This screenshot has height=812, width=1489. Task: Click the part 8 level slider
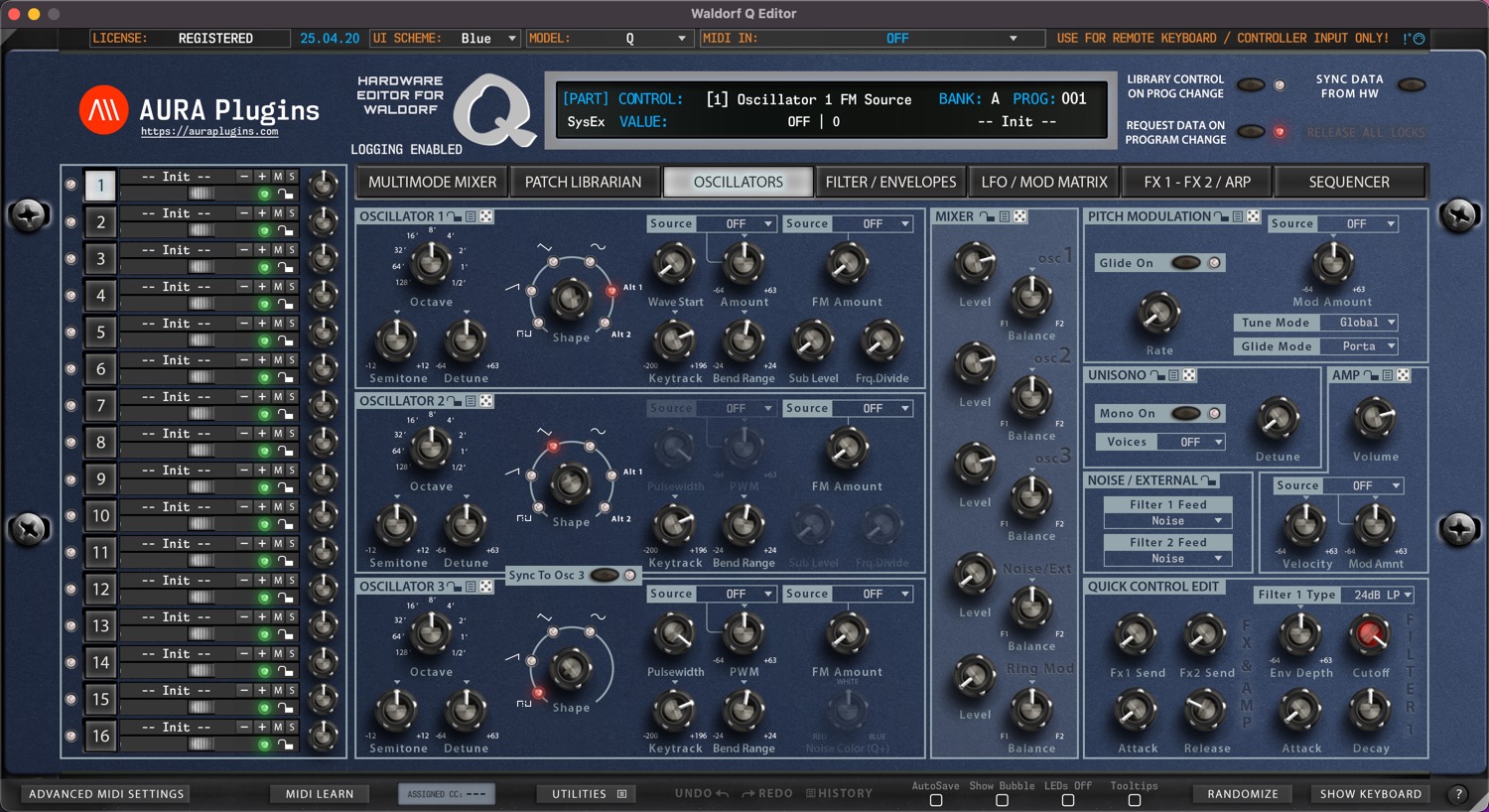pyautogui.click(x=202, y=451)
